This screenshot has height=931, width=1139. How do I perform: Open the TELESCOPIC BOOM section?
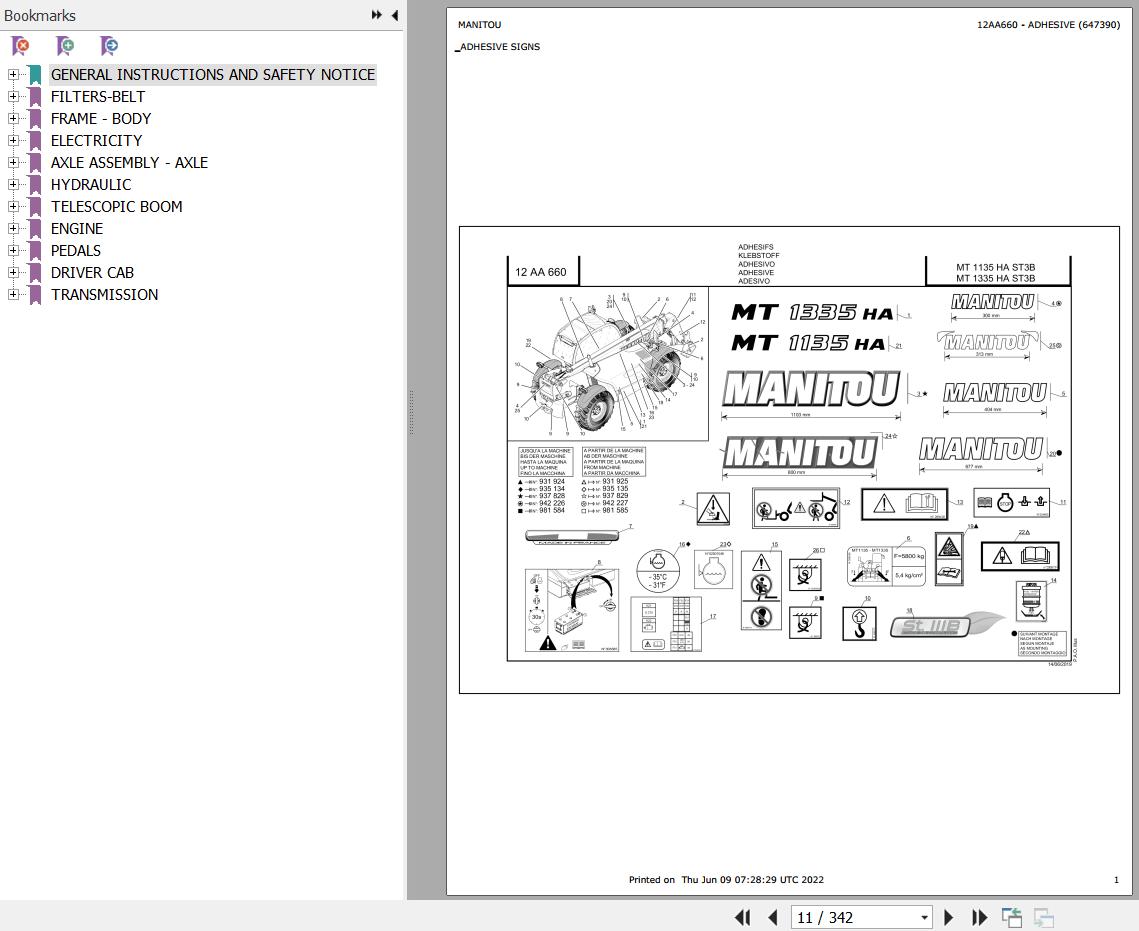point(116,206)
